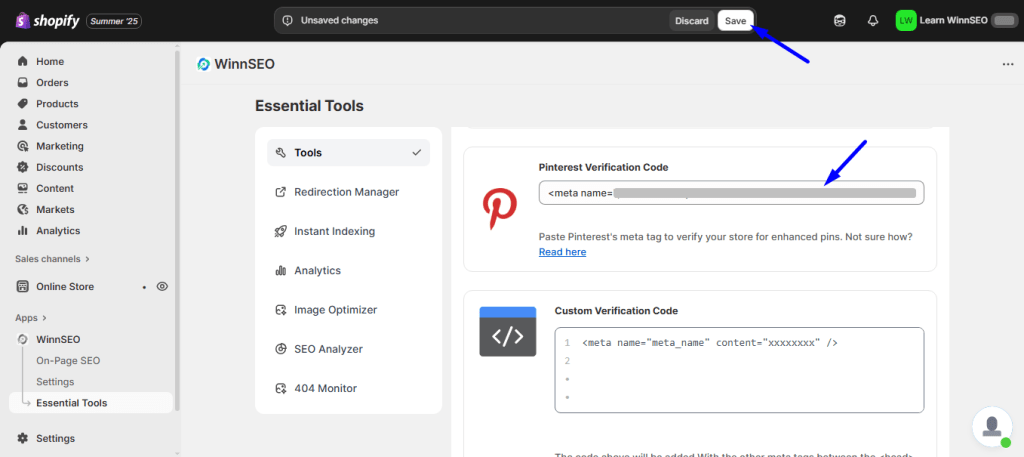The width and height of the screenshot is (1024, 457).
Task: Expand the Apps section
Action: pyautogui.click(x=31, y=318)
